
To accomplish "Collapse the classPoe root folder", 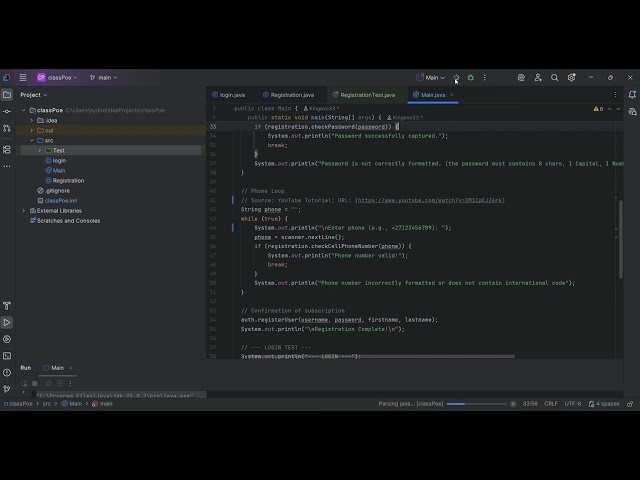I will pyautogui.click(x=24, y=110).
